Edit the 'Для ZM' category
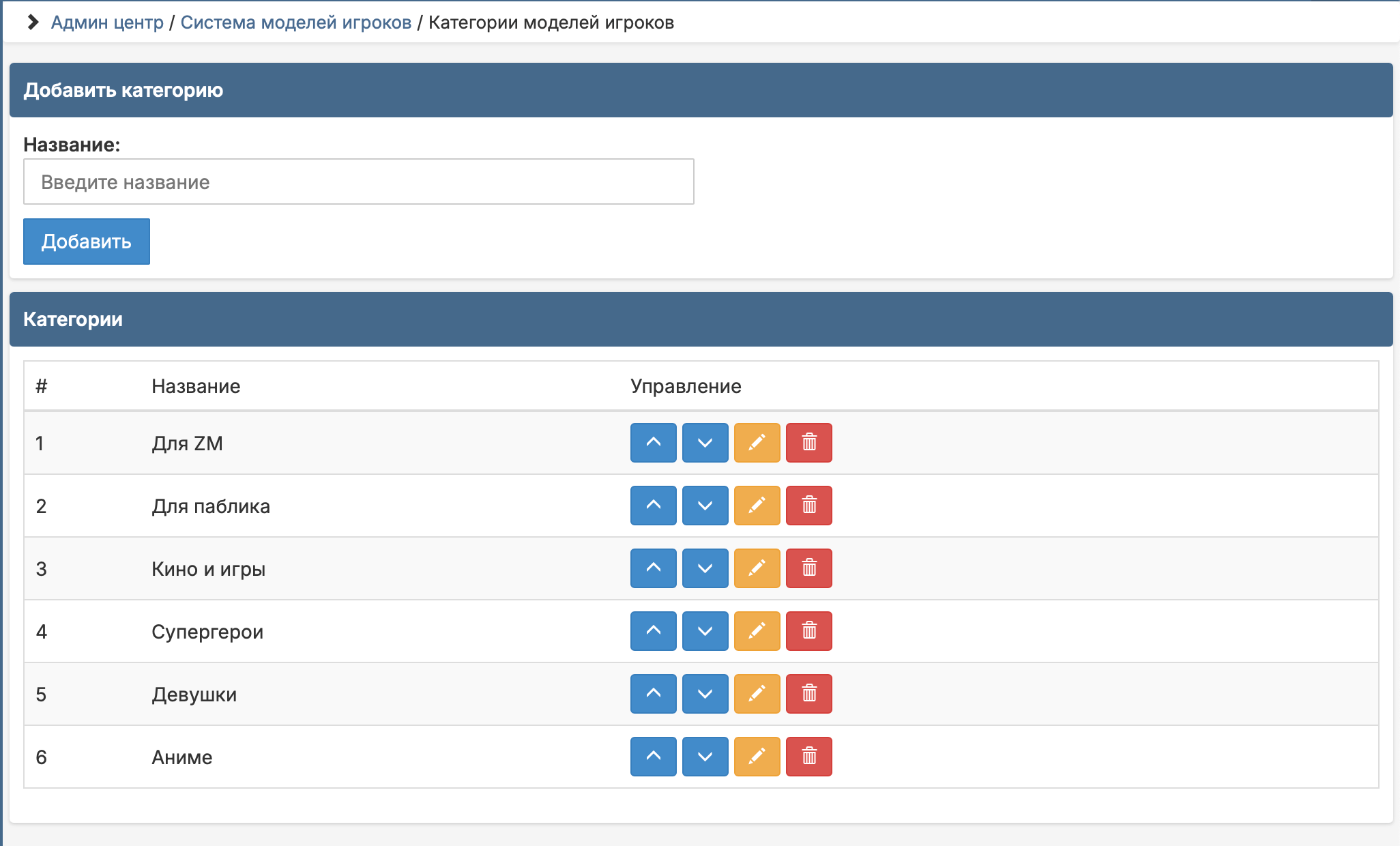Viewport: 1400px width, 846px height. (757, 443)
